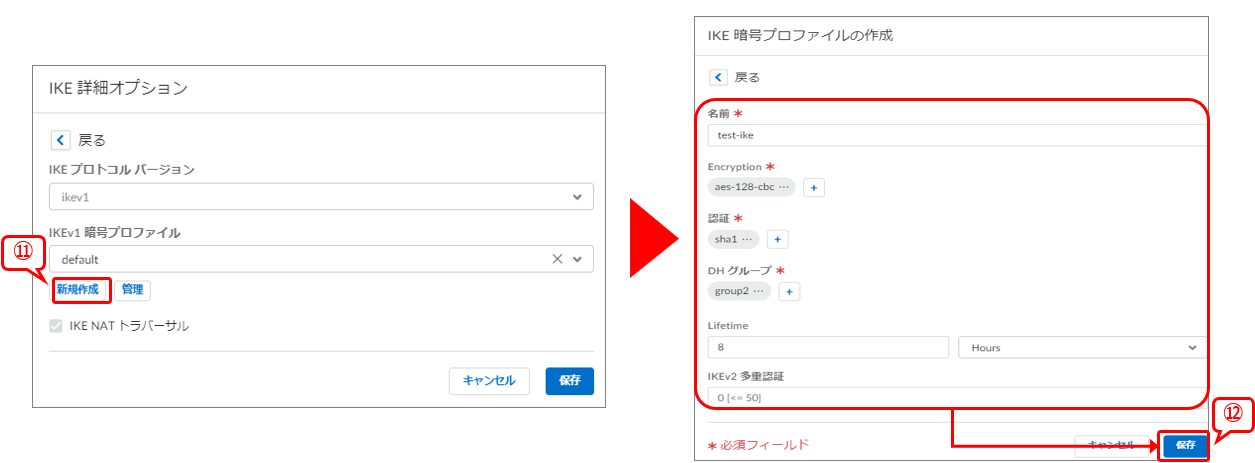Open the Hours lifetime unit dropdown
1255x463 pixels.
(1081, 347)
